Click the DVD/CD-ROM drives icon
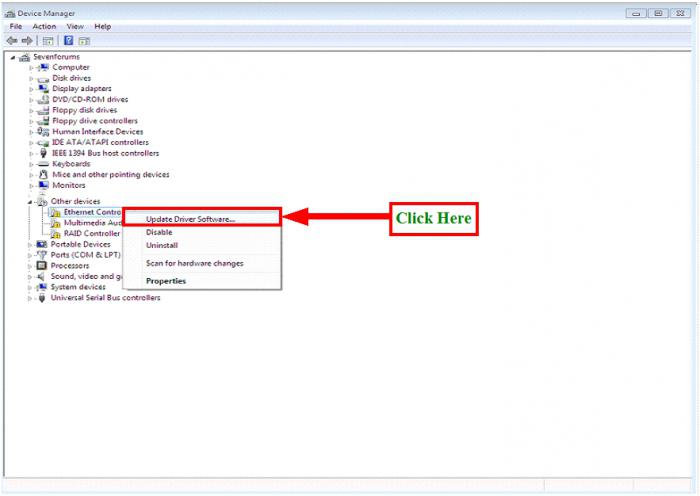 pos(43,100)
